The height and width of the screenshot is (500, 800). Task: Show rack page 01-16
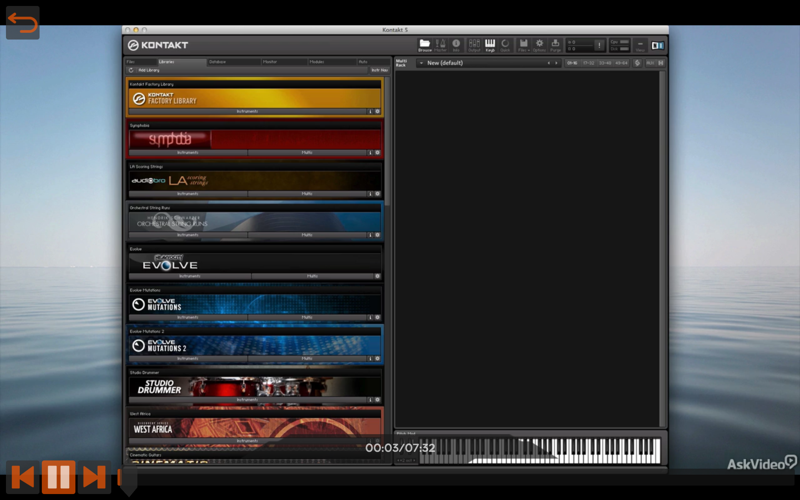(x=572, y=63)
